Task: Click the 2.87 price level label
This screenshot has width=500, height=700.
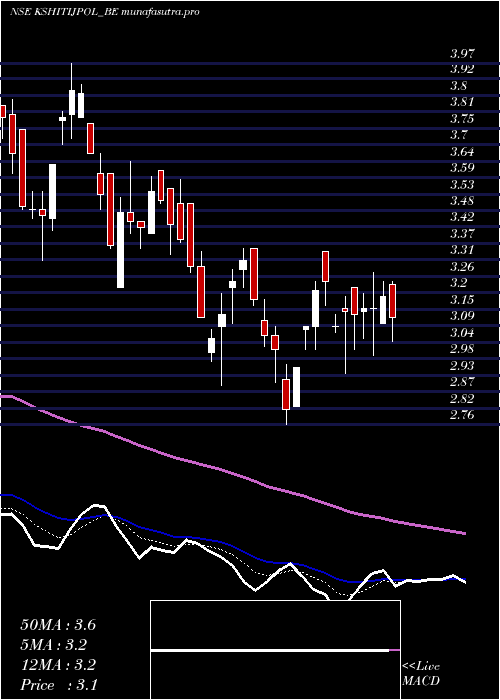Action: click(x=462, y=383)
